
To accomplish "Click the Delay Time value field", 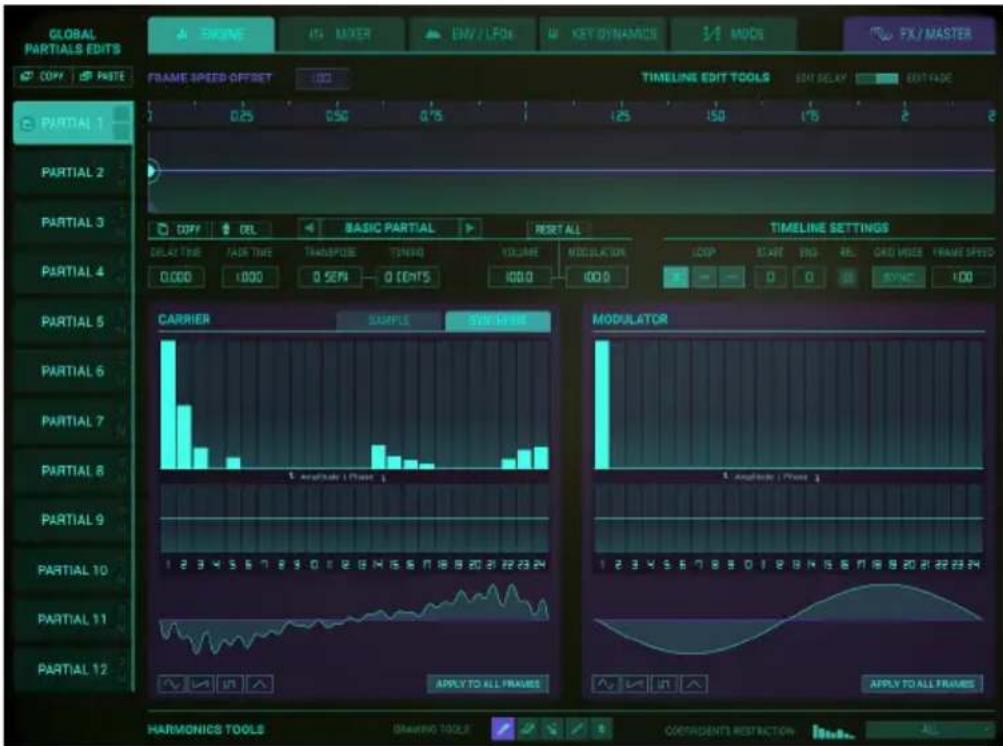I will [x=176, y=277].
